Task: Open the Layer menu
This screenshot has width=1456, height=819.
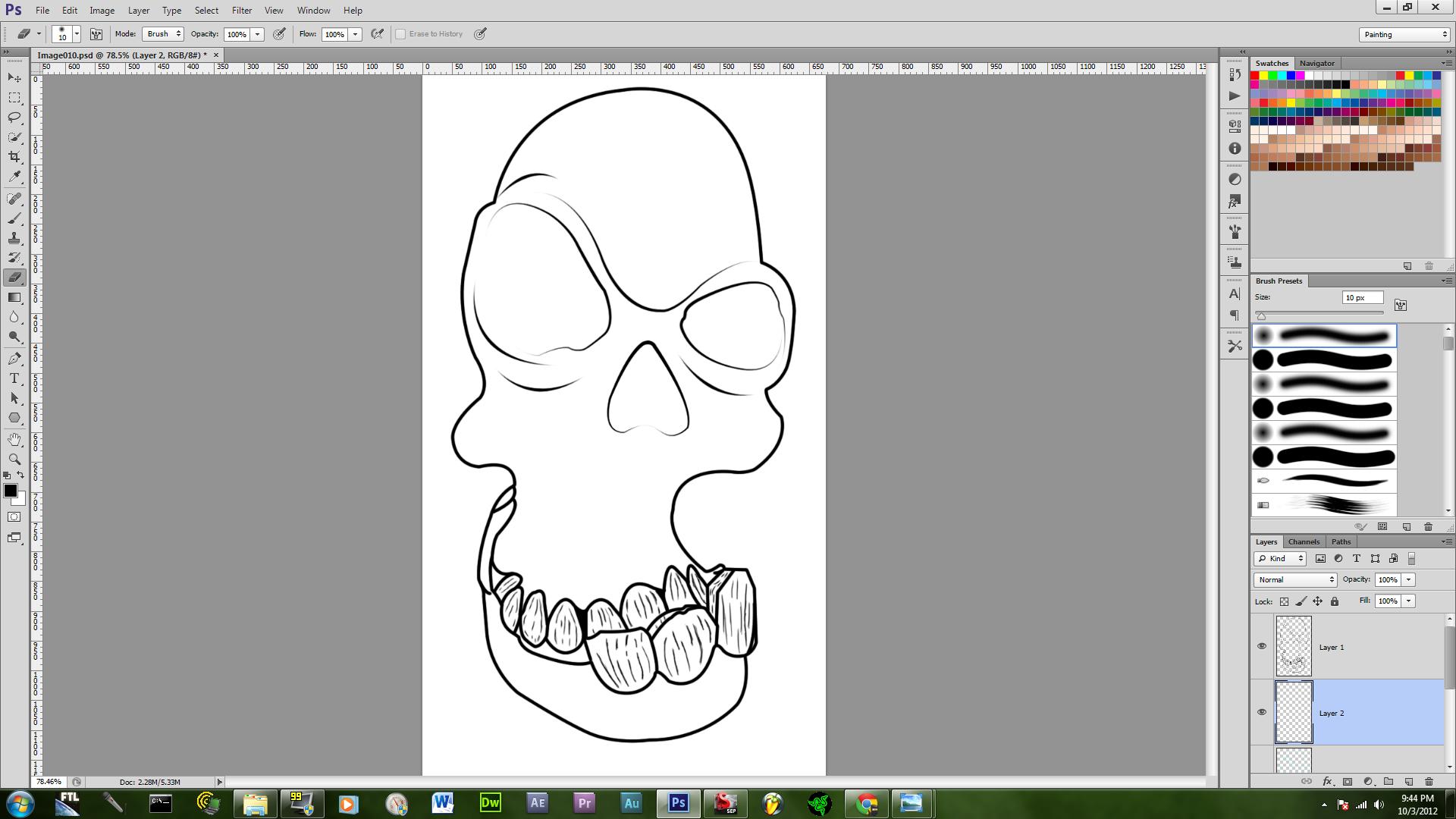Action: (x=139, y=11)
